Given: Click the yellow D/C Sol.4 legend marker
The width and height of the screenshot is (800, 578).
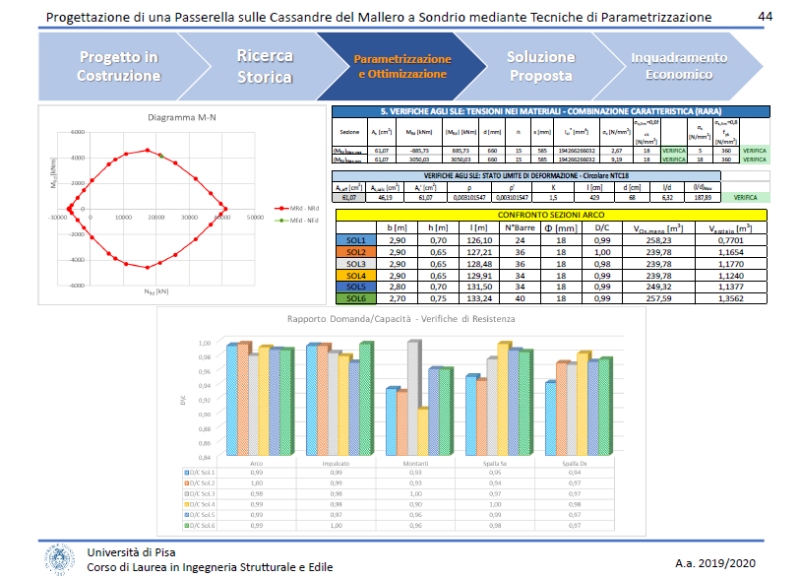Looking at the screenshot, I should tap(186, 503).
